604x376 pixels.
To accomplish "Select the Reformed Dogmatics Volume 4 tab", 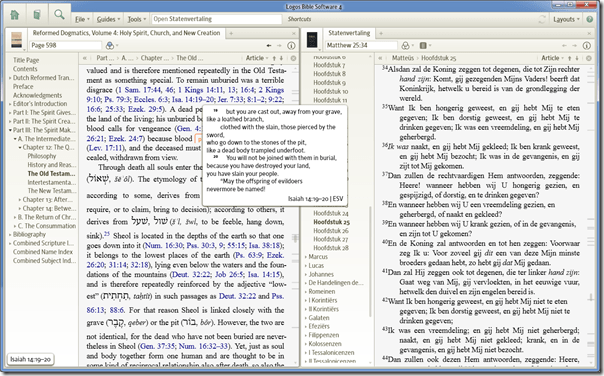I will coord(126,33).
